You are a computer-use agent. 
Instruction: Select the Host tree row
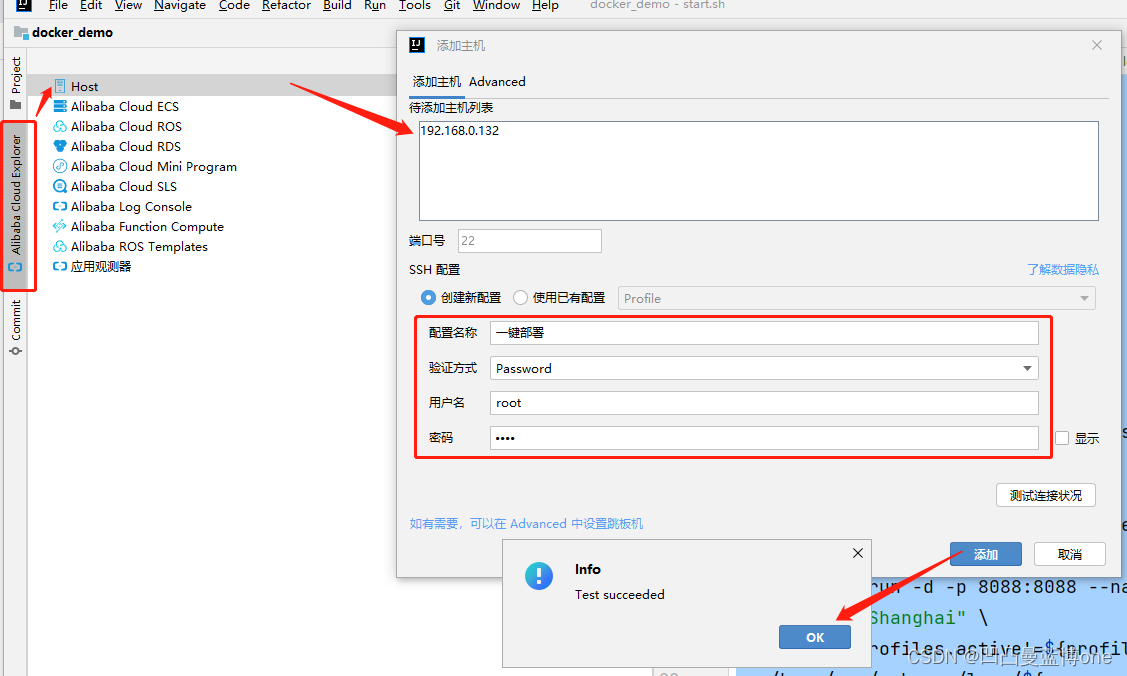[213, 86]
